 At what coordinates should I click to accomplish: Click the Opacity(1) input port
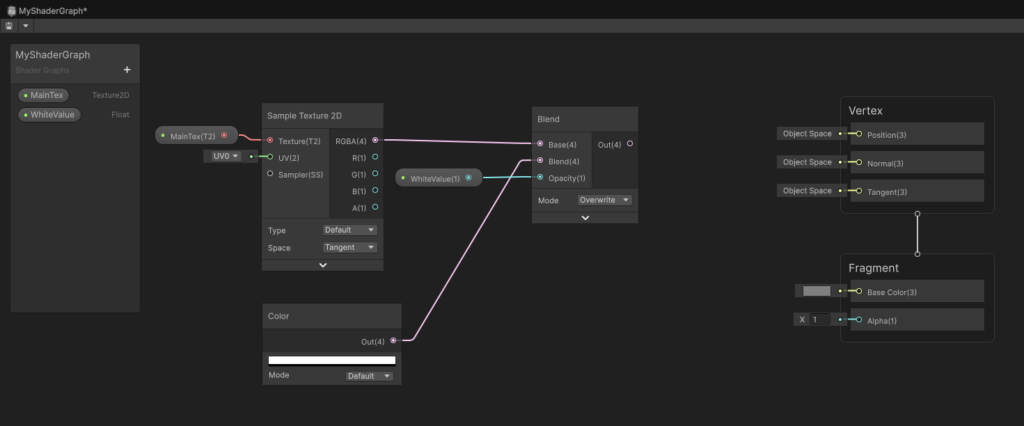point(540,178)
